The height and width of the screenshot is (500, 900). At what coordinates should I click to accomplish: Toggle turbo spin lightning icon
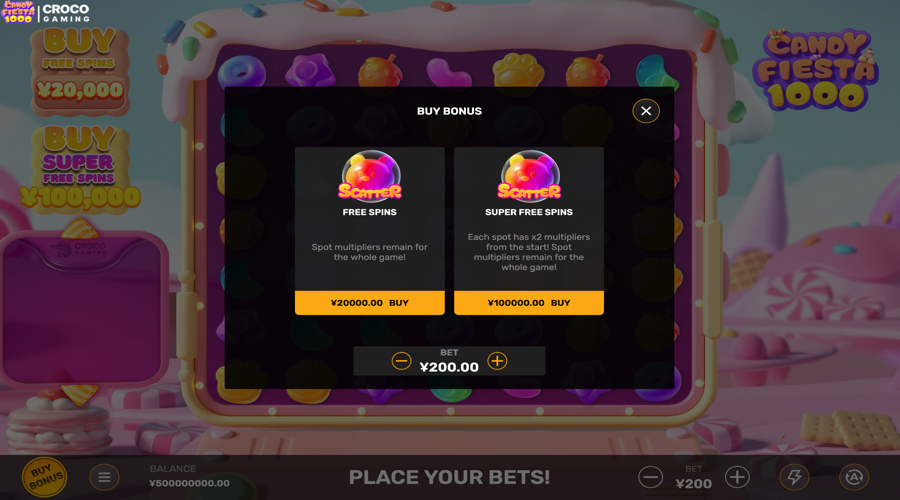click(794, 477)
